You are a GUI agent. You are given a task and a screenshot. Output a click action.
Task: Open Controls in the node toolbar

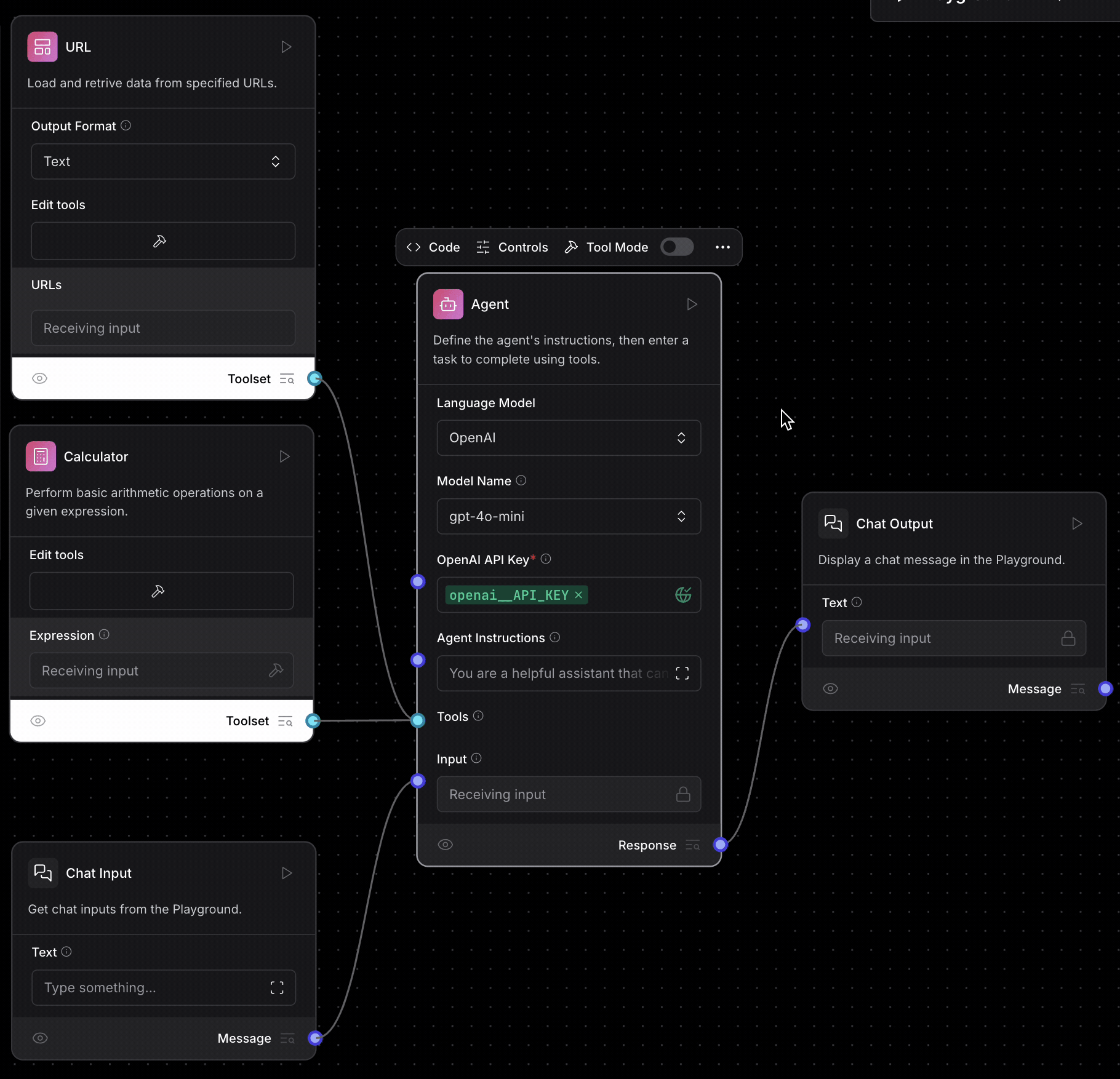pyautogui.click(x=512, y=247)
